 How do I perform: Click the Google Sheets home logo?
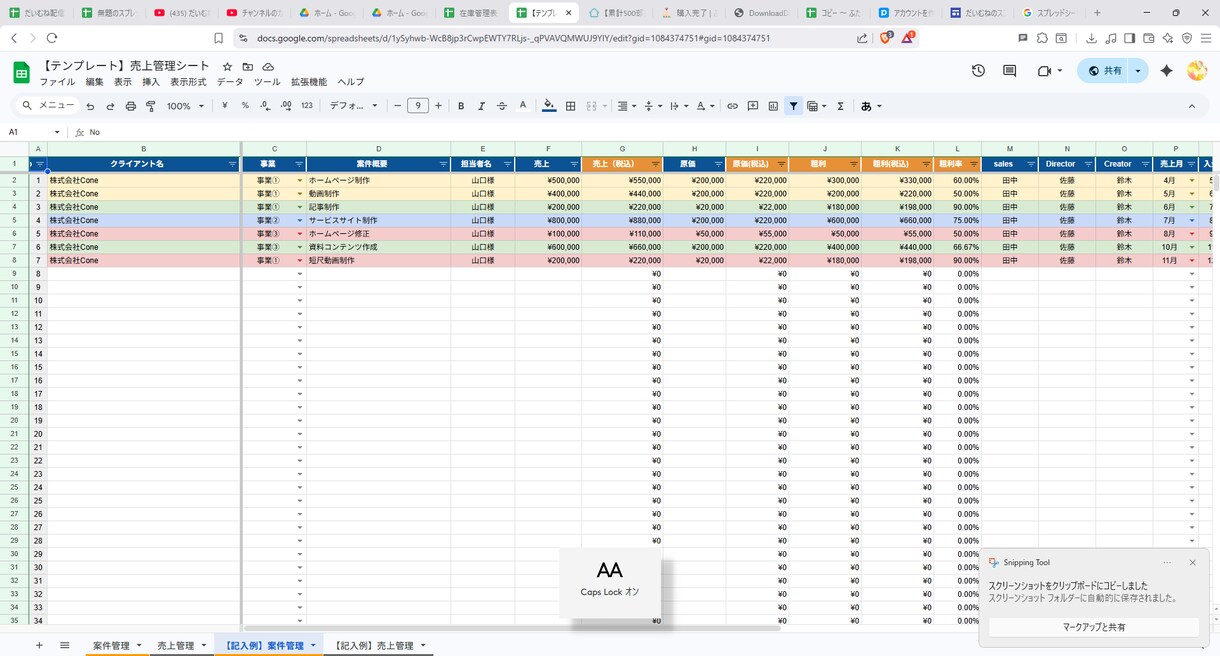(x=21, y=72)
